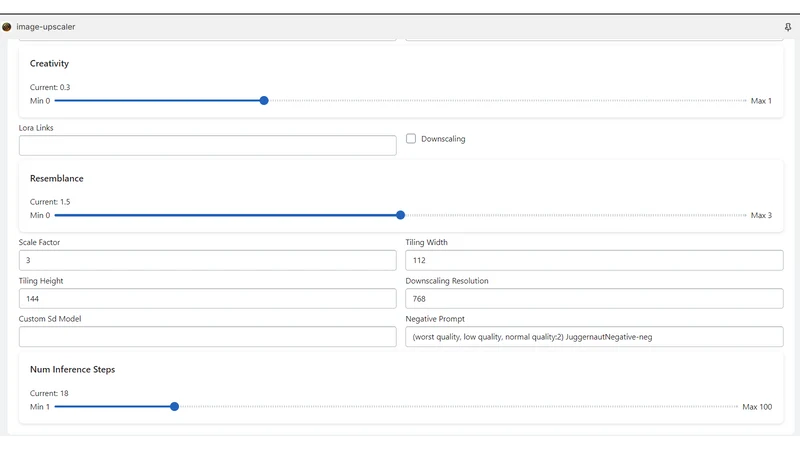Click the Downscaling Resolution field showing 768
The height and width of the screenshot is (450, 800).
click(x=594, y=298)
